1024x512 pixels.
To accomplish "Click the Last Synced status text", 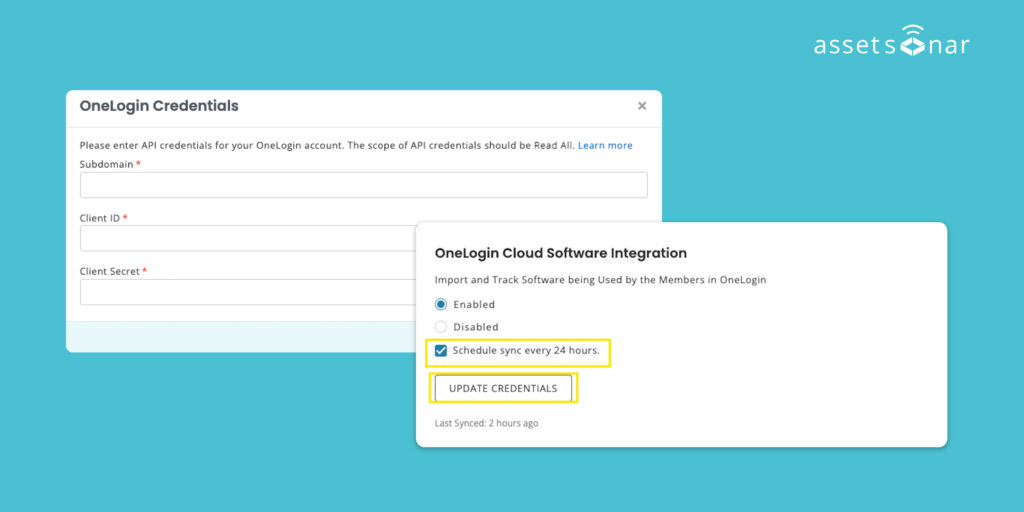I will [x=486, y=423].
